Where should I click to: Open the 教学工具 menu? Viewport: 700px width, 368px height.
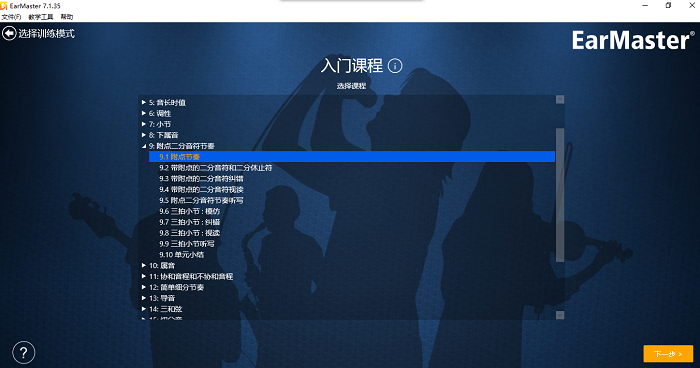click(41, 17)
